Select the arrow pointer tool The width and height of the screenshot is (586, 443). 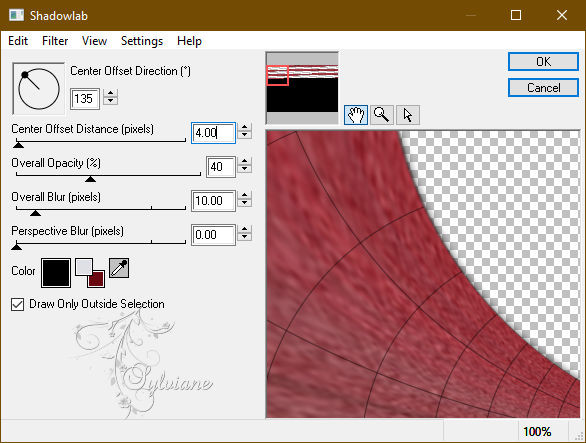click(408, 115)
